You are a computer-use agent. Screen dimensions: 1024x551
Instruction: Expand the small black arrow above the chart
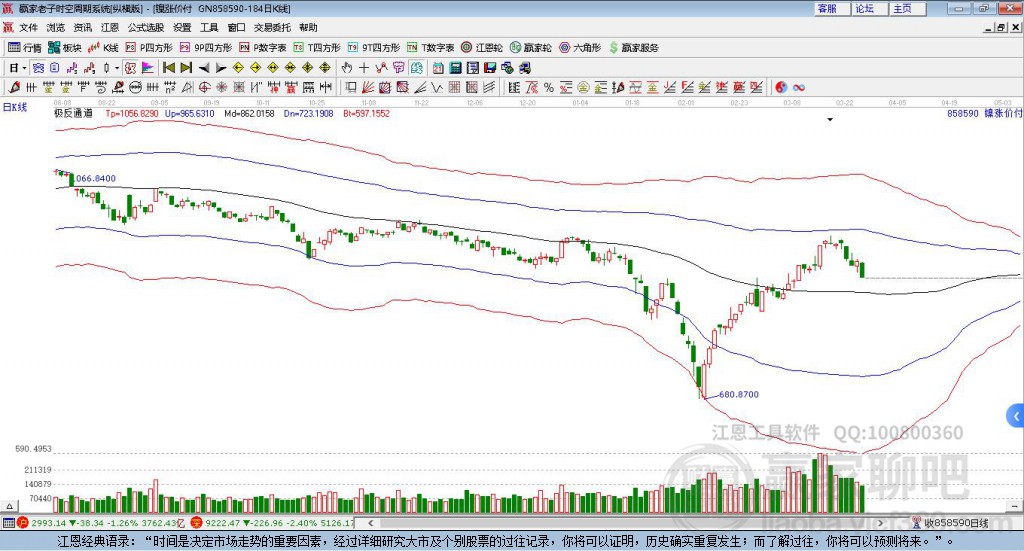point(830,120)
